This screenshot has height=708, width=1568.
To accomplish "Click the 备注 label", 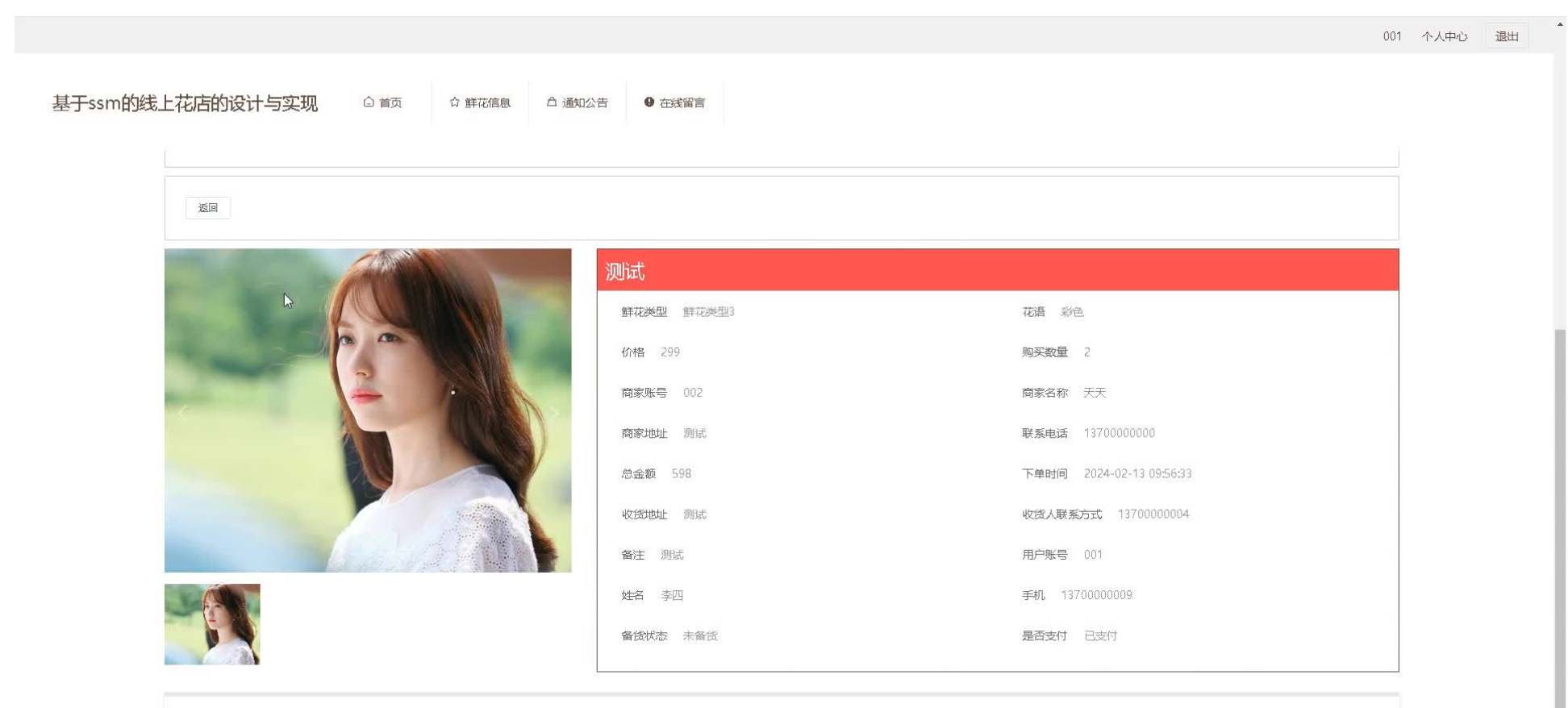I will click(633, 555).
